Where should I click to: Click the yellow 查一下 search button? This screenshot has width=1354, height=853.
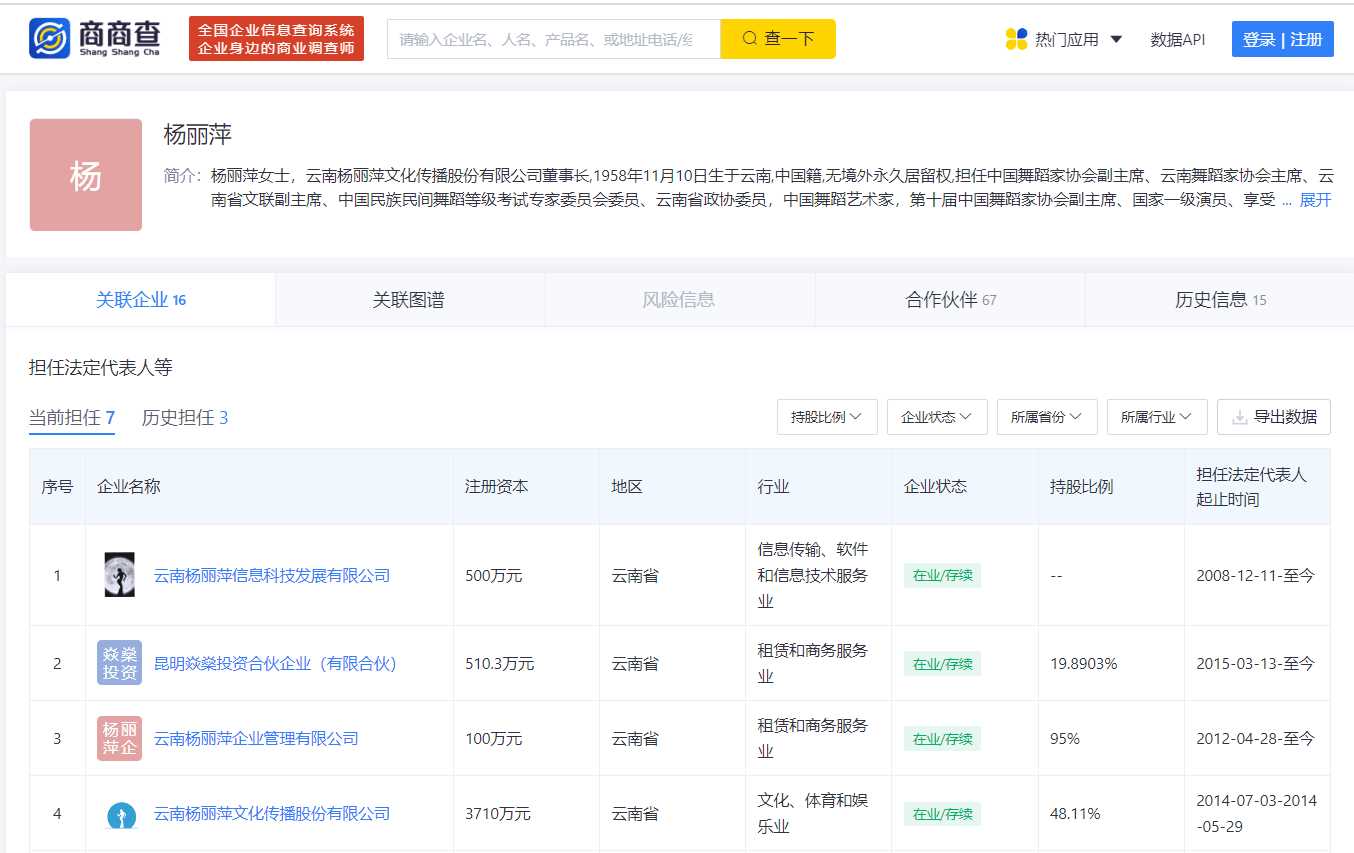(x=778, y=39)
